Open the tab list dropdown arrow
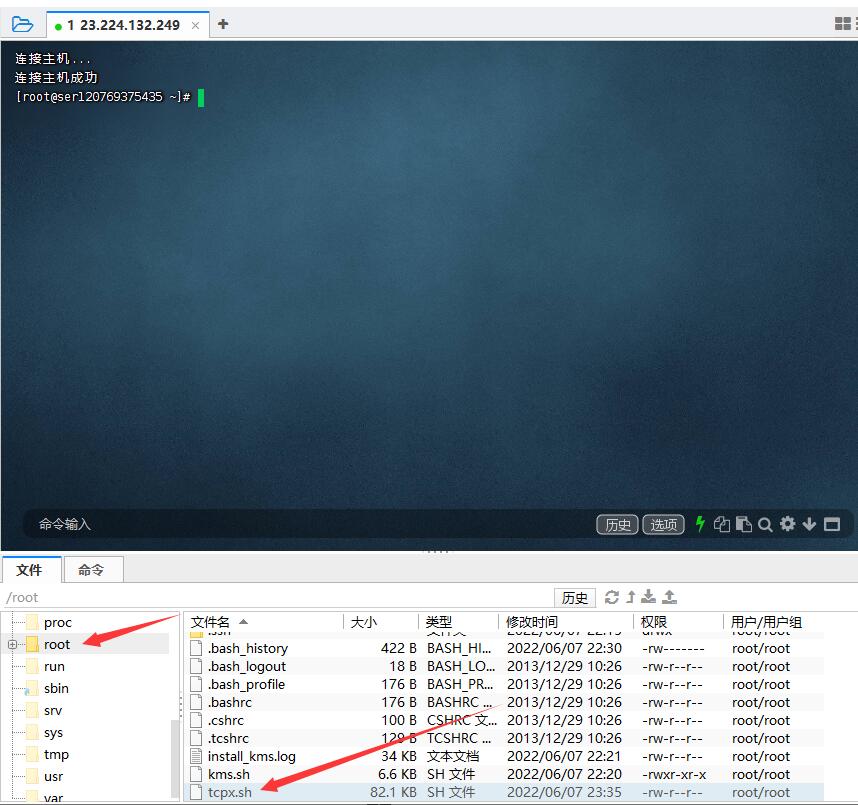Viewport: 858px width, 805px height. (x=841, y=23)
